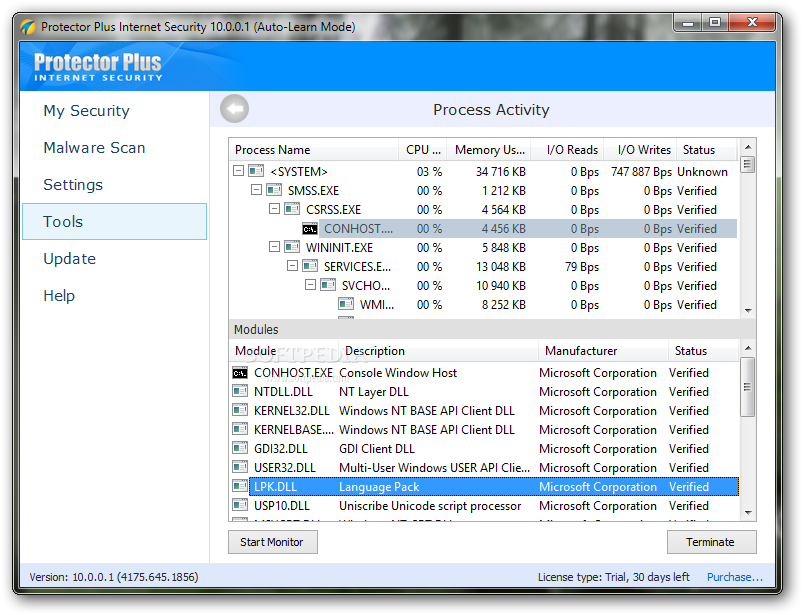Sort by the CPU column header
Screen dimensions: 803x615
[423, 150]
